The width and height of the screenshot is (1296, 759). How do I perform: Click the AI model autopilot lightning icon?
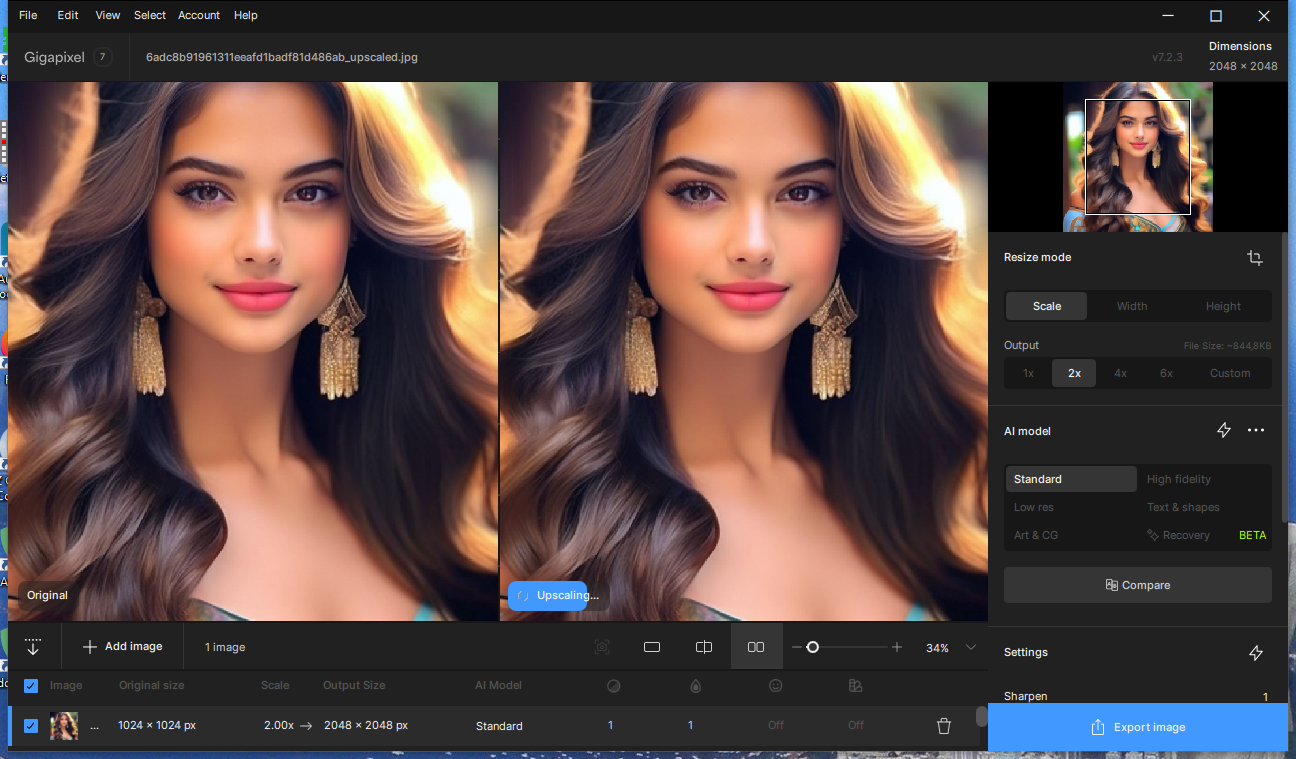pyautogui.click(x=1224, y=430)
